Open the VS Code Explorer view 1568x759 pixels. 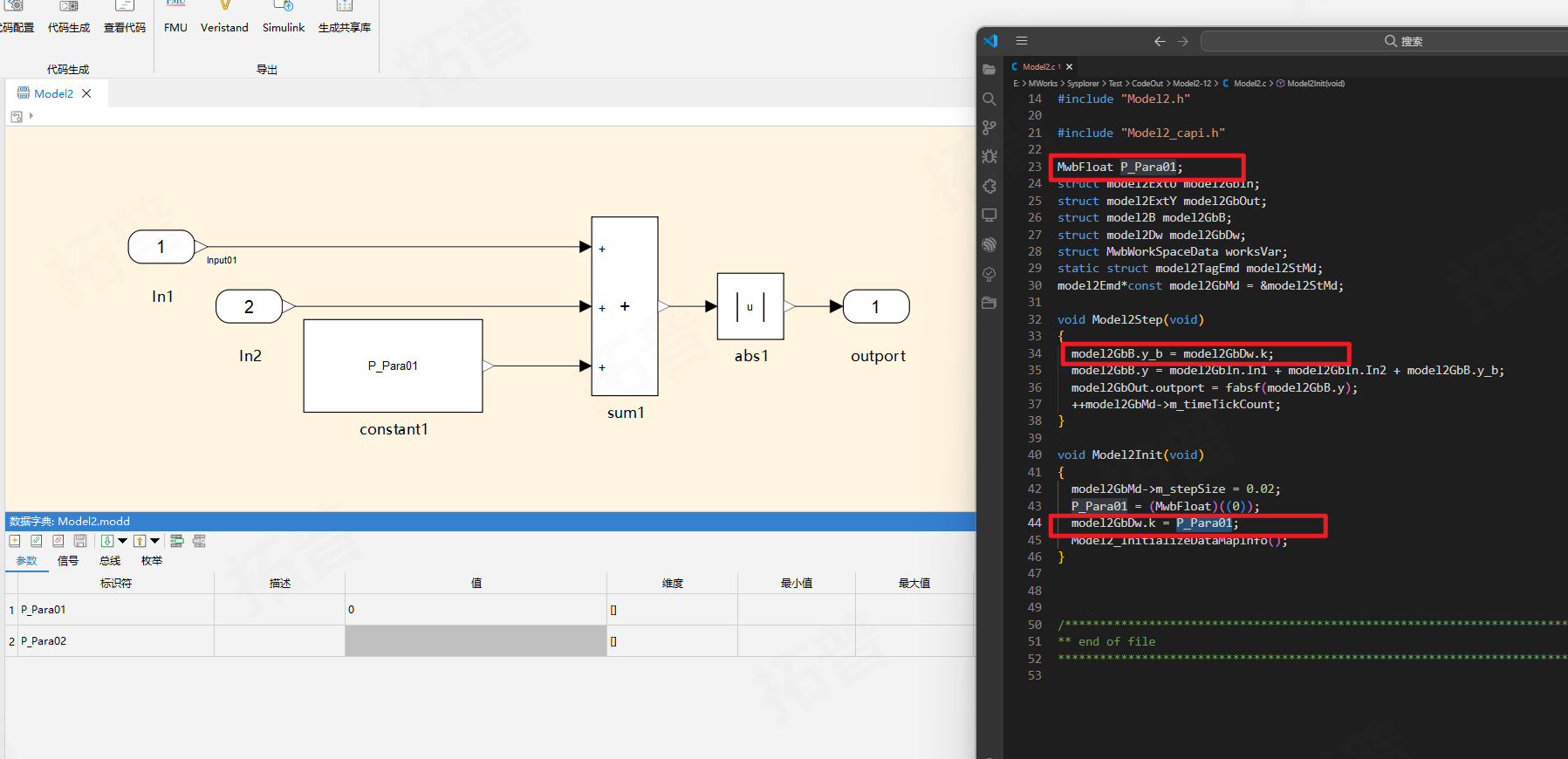[989, 70]
